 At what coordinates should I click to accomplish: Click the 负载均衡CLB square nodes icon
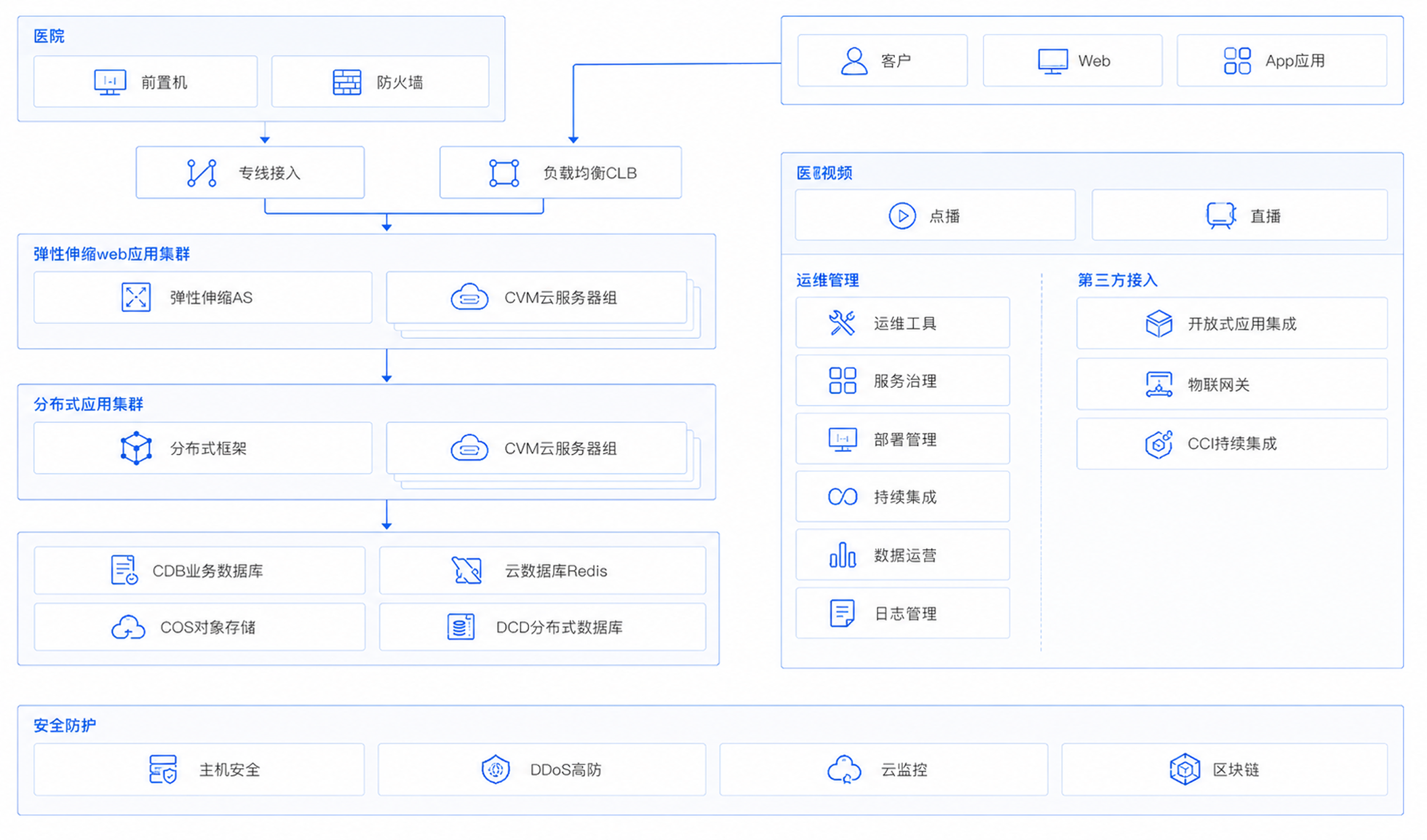click(x=504, y=173)
